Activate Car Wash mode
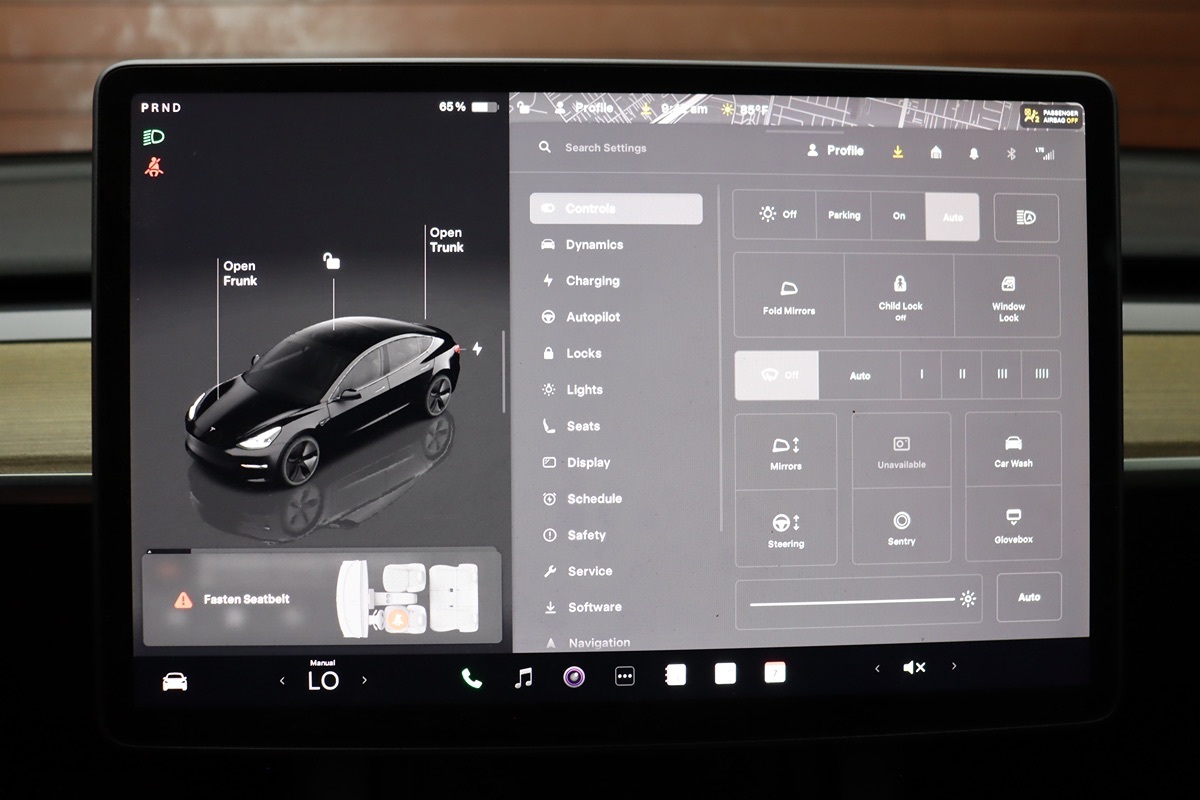 click(x=1013, y=449)
